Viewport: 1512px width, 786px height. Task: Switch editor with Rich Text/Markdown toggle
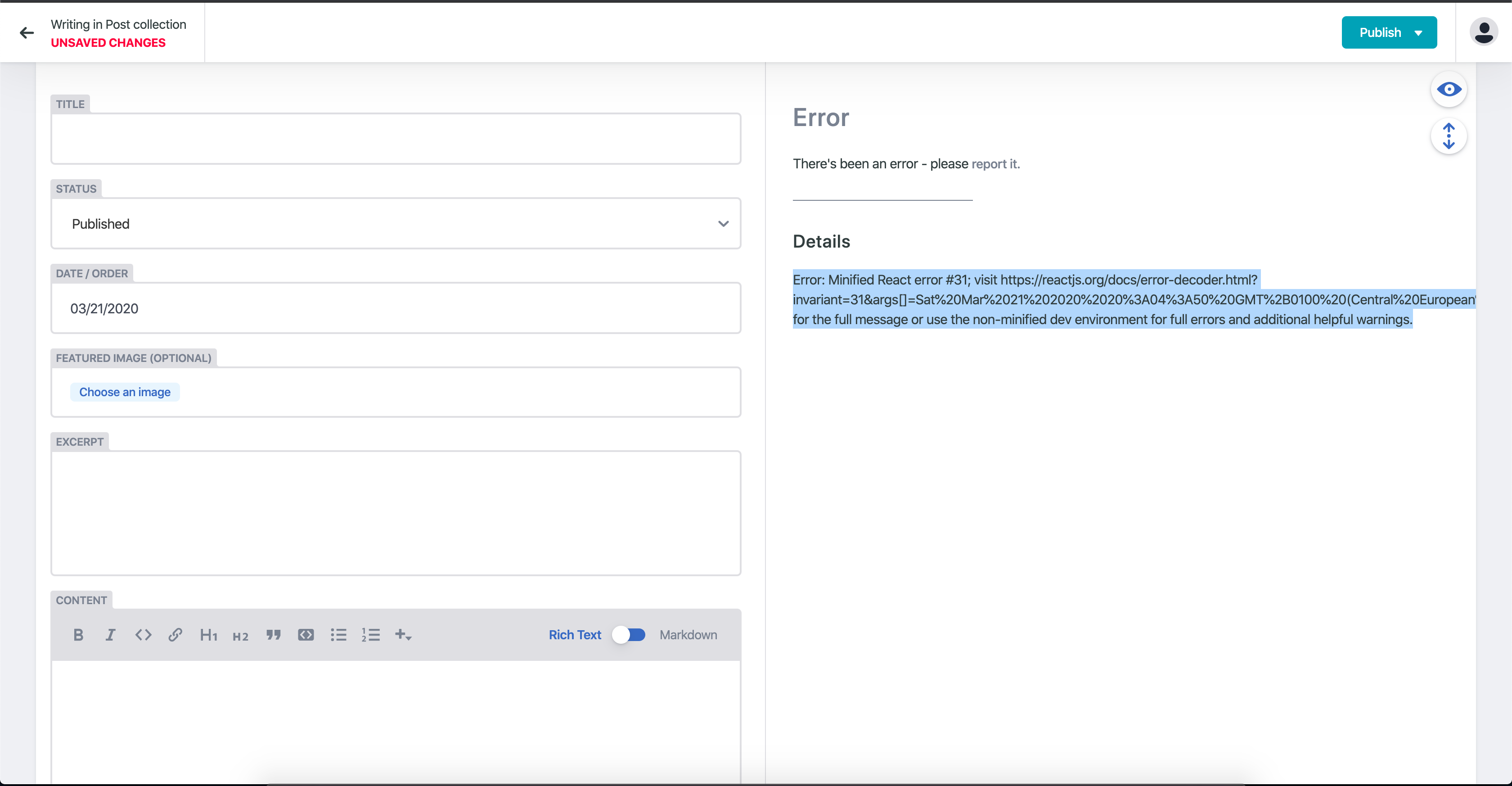(x=629, y=635)
